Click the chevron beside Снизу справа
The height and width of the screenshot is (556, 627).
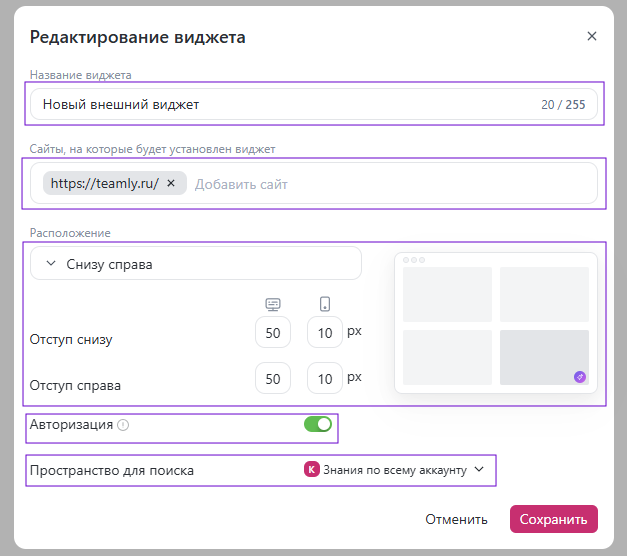tap(51, 264)
